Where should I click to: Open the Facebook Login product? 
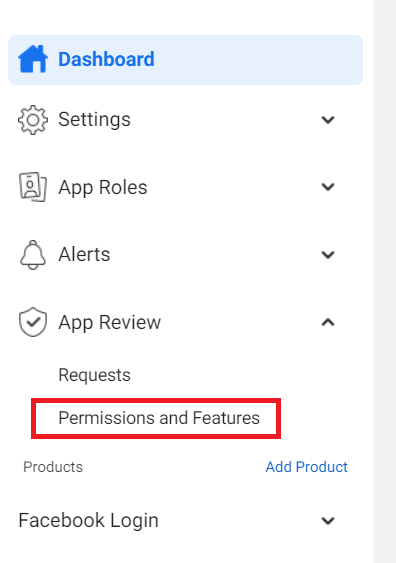(88, 521)
